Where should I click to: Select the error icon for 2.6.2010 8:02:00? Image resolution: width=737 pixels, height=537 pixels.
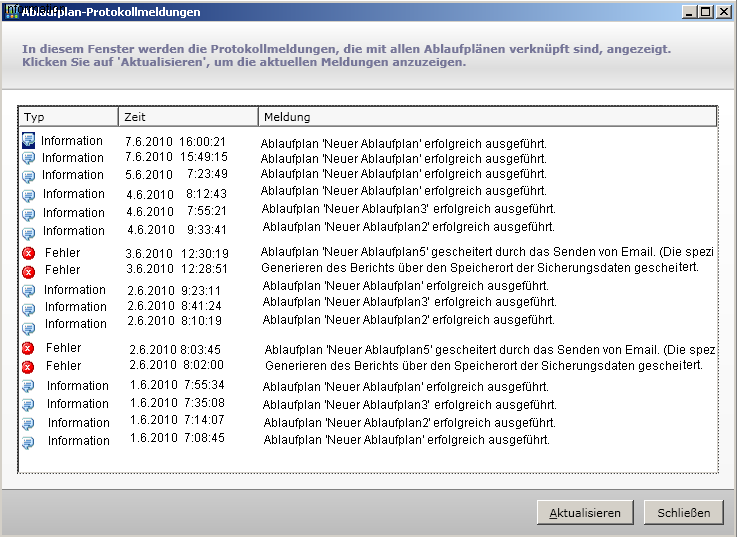click(28, 367)
